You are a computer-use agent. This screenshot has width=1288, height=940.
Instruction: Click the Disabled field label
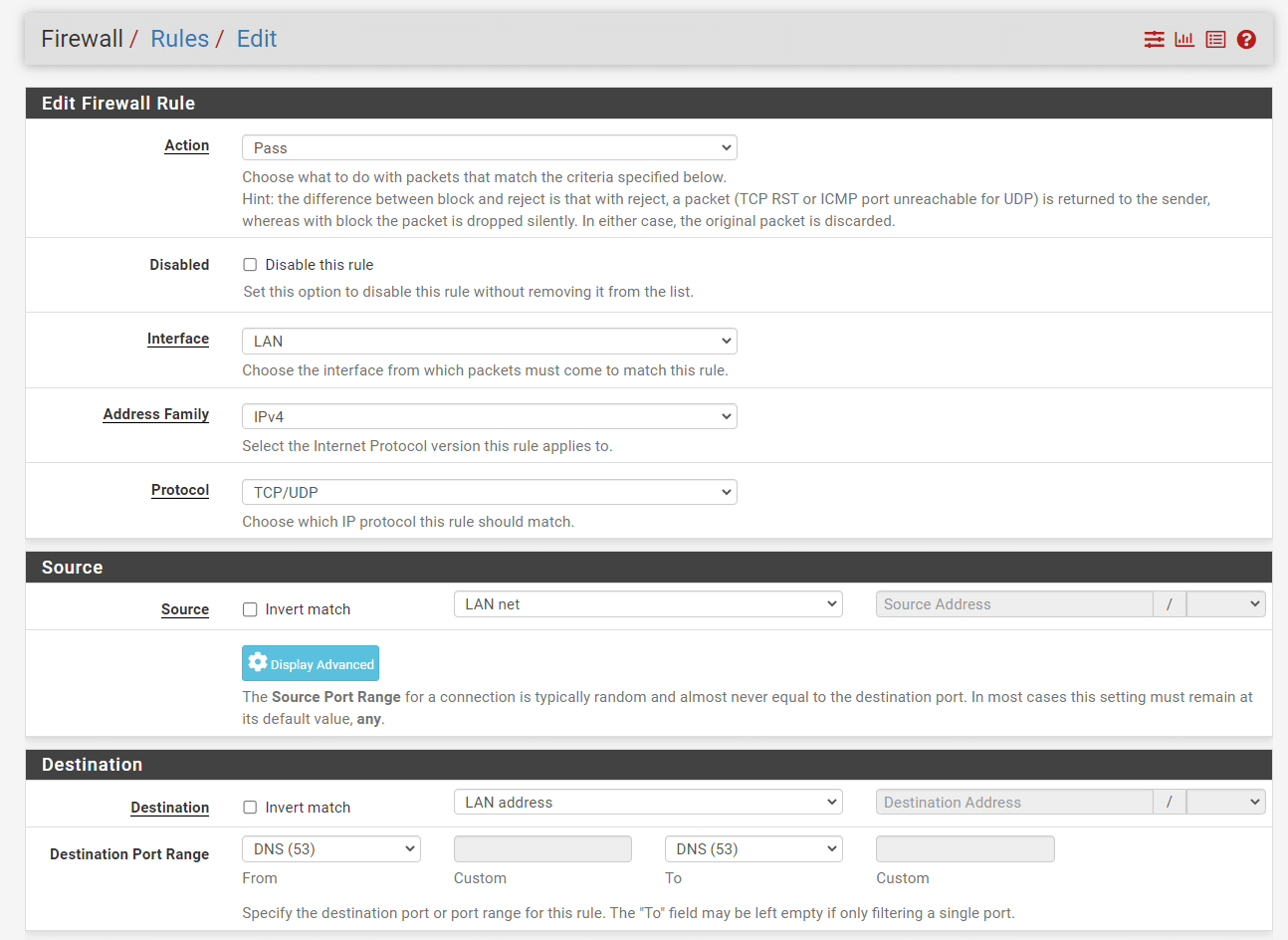click(x=179, y=265)
